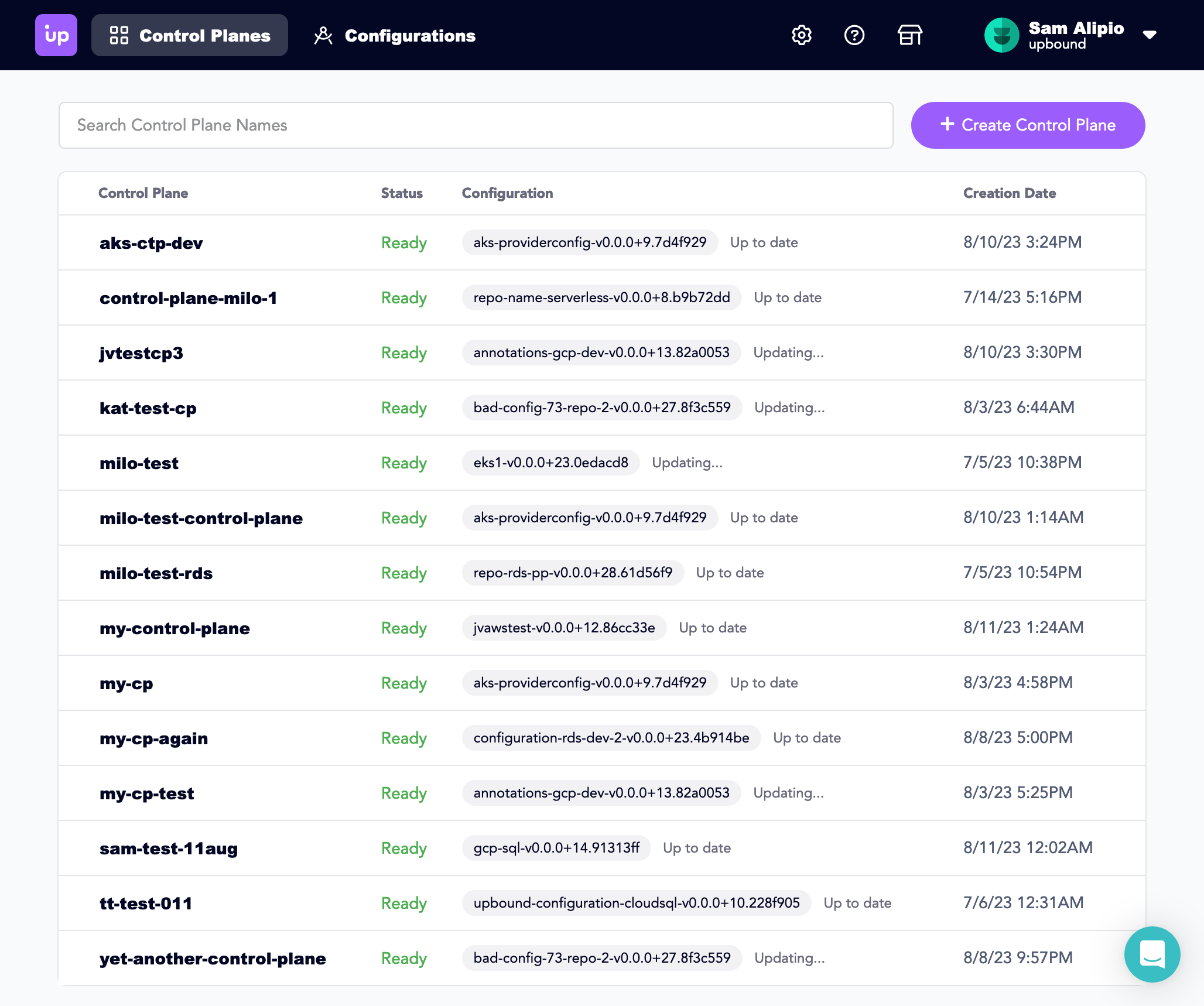
Task: Open the marketplace storefront icon
Action: click(x=909, y=35)
